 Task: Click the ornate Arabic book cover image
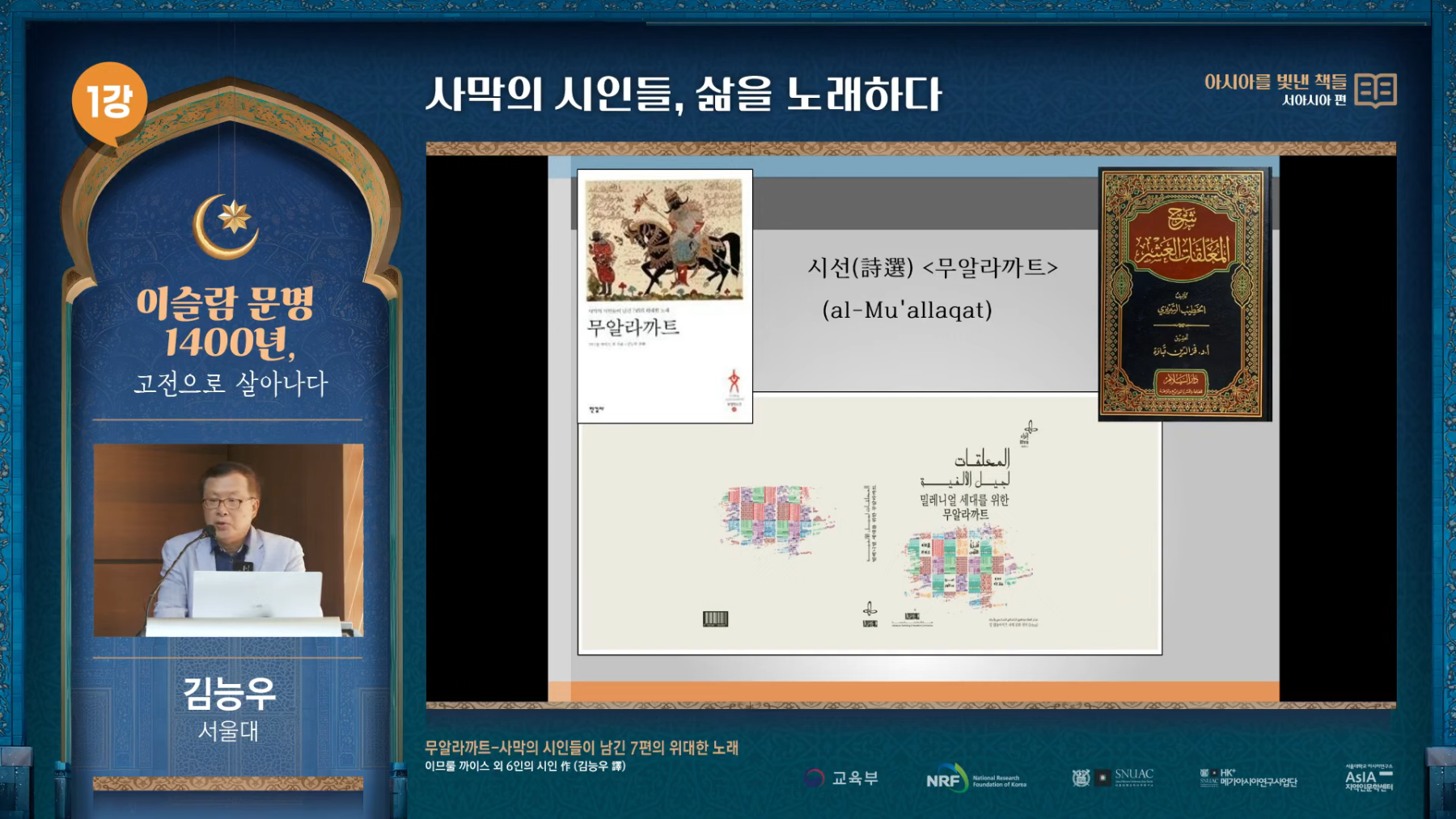pyautogui.click(x=1184, y=294)
